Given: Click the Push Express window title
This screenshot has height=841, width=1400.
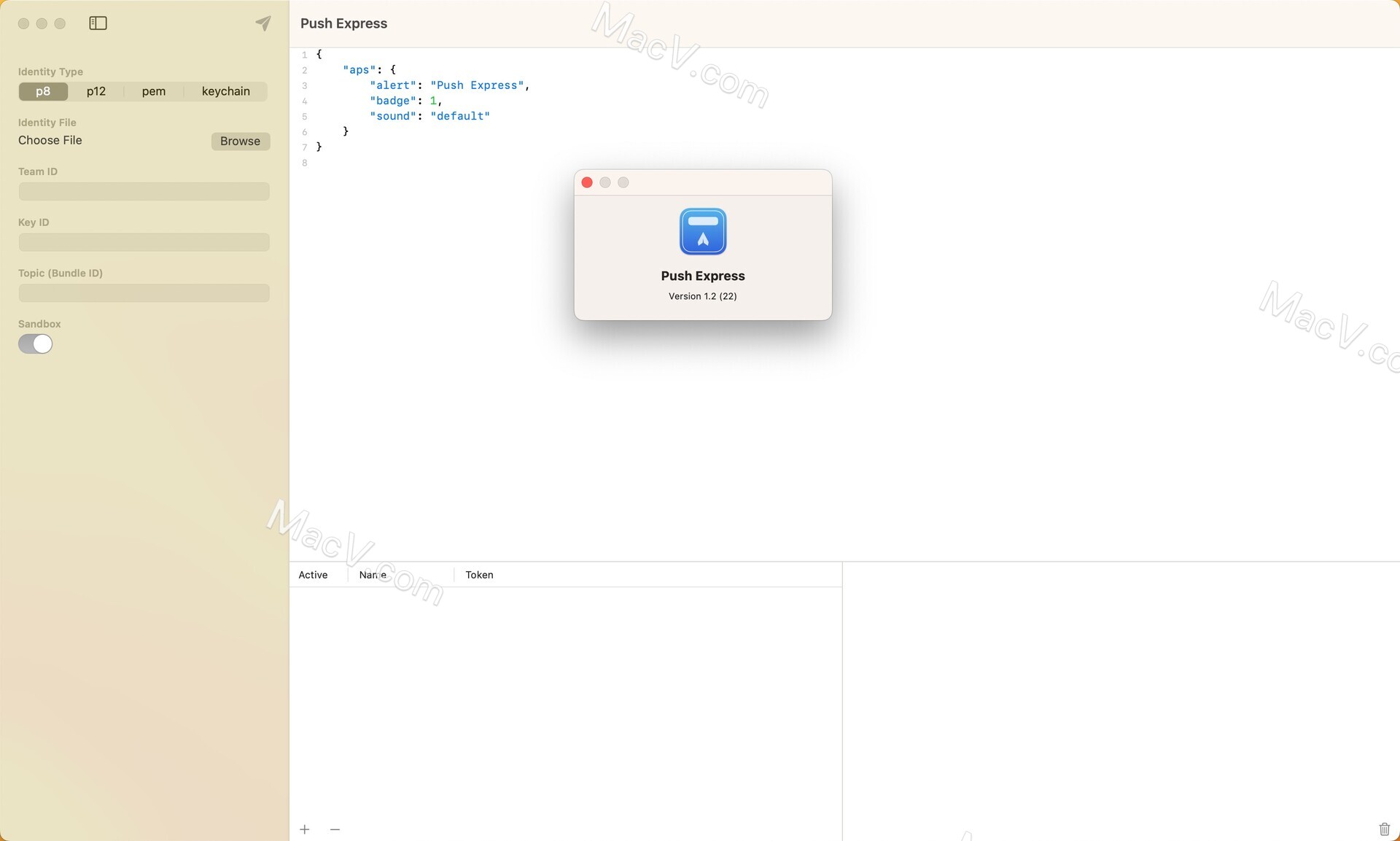Looking at the screenshot, I should click(343, 23).
